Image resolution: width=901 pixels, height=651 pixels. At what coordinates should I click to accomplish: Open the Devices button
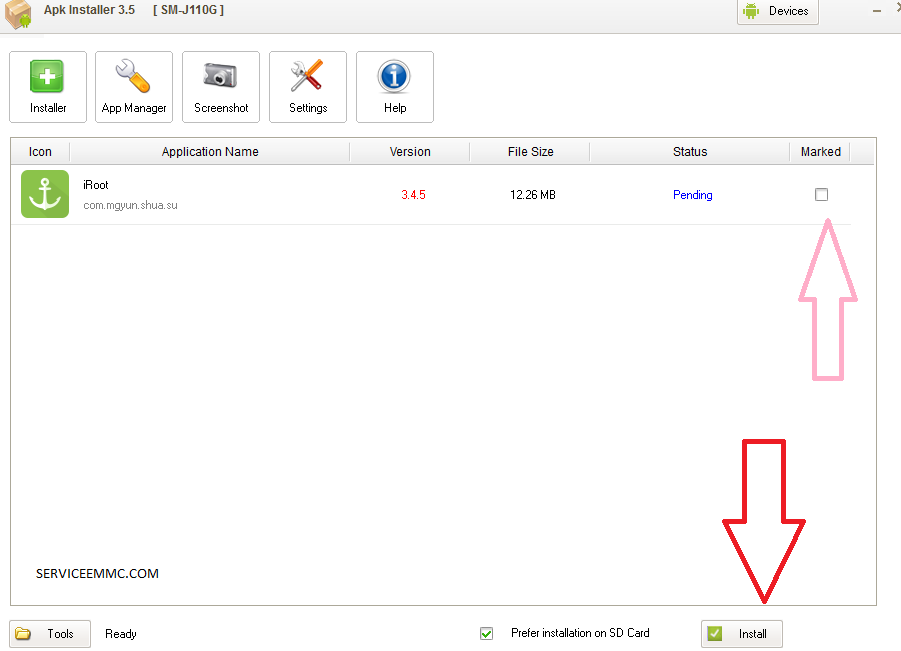[x=778, y=11]
